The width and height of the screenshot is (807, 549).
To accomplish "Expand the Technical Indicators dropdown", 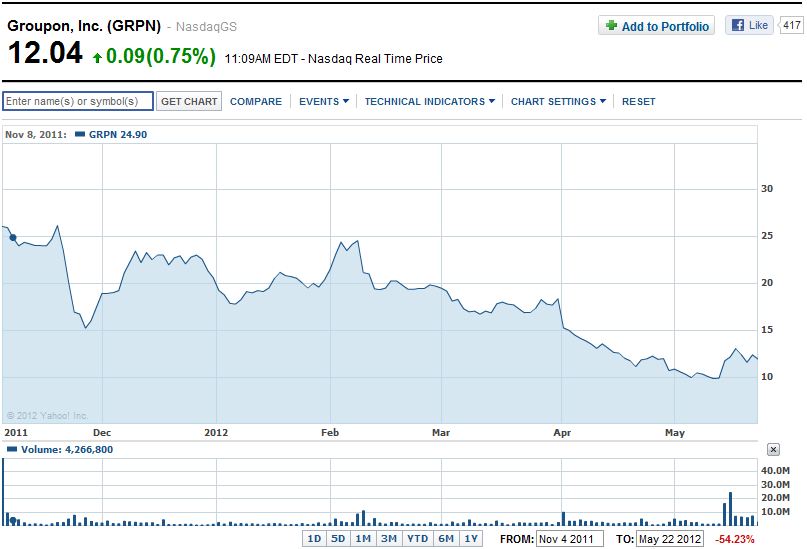I will pos(429,101).
